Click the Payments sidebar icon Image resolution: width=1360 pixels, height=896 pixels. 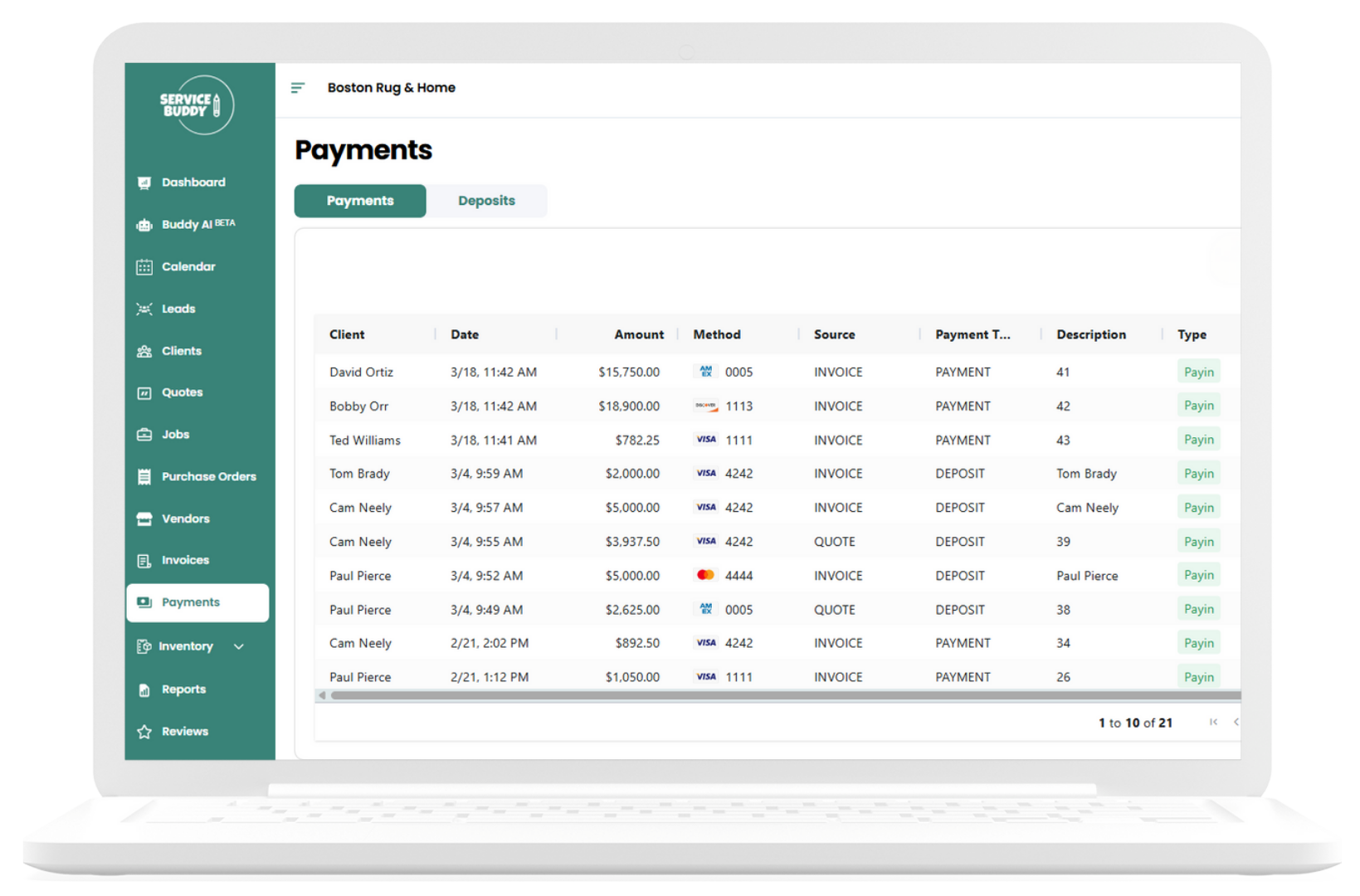144,602
